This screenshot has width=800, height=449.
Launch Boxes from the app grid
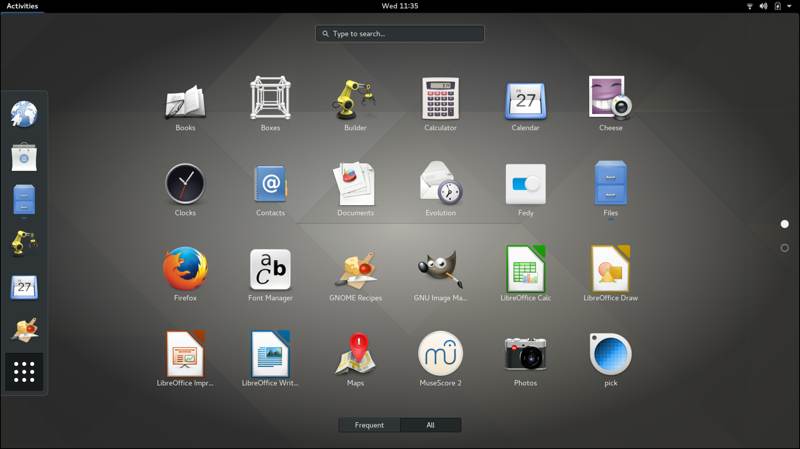click(270, 104)
